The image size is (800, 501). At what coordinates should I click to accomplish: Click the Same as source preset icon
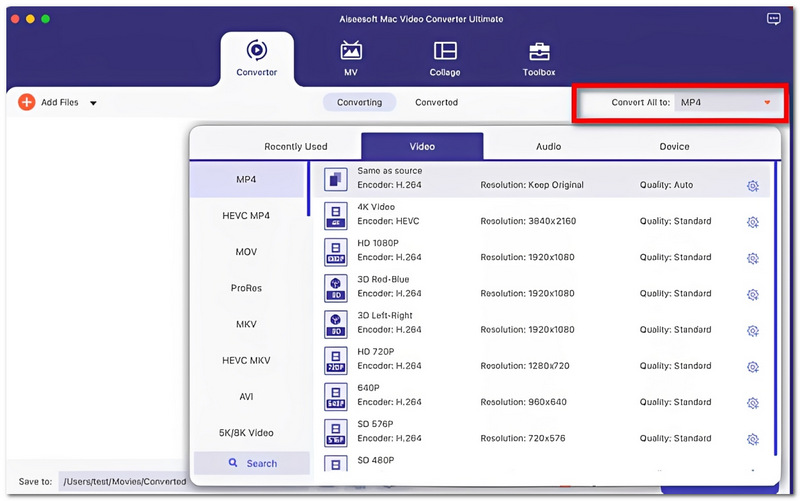pos(336,180)
